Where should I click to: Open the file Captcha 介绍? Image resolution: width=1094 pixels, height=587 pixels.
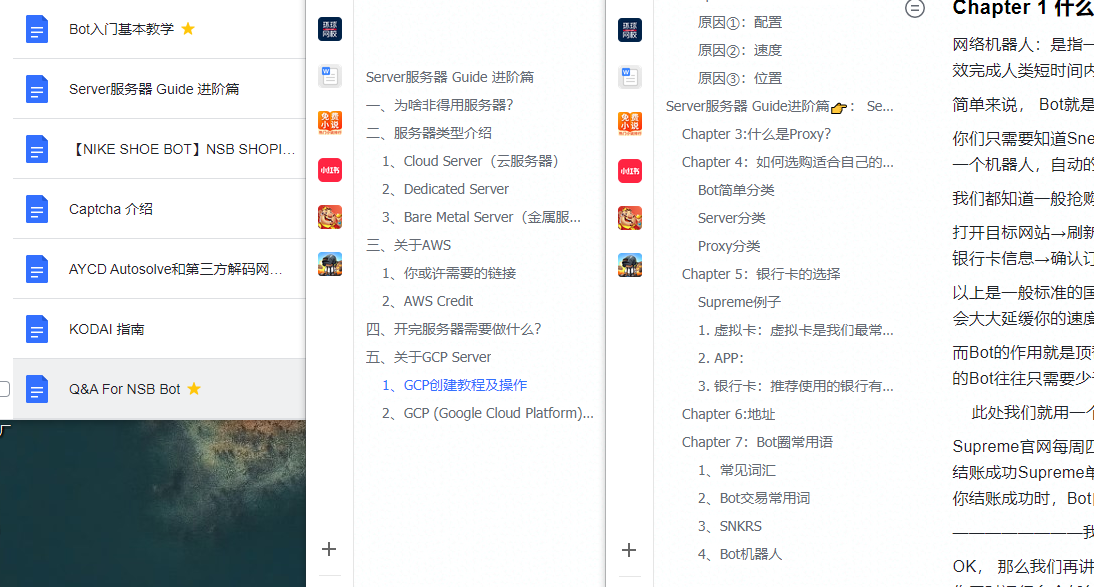110,209
